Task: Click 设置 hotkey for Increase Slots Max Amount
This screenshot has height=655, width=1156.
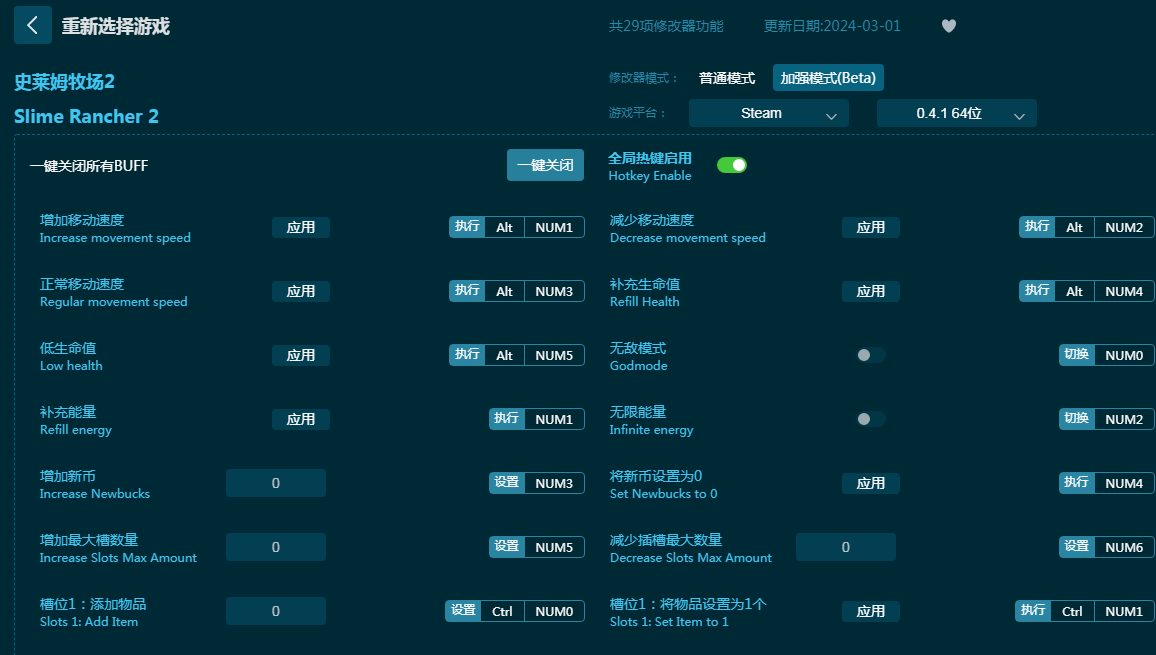Action: [x=507, y=547]
